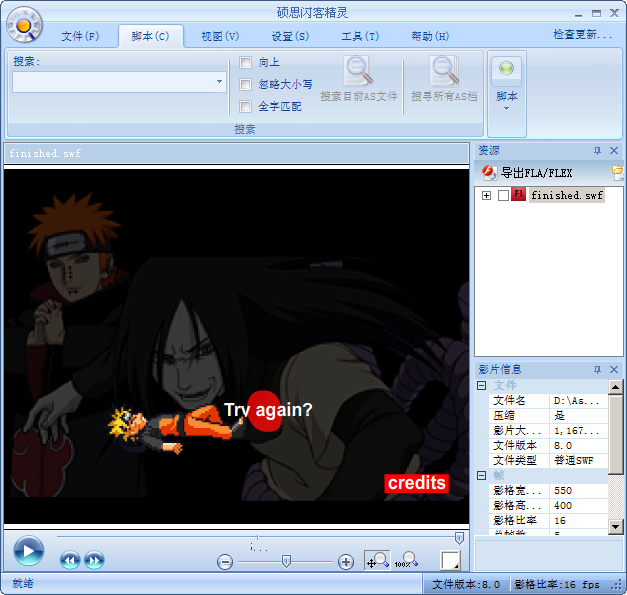The height and width of the screenshot is (595, 627).
Task: Click the zoom in plus button
Action: coord(346,562)
